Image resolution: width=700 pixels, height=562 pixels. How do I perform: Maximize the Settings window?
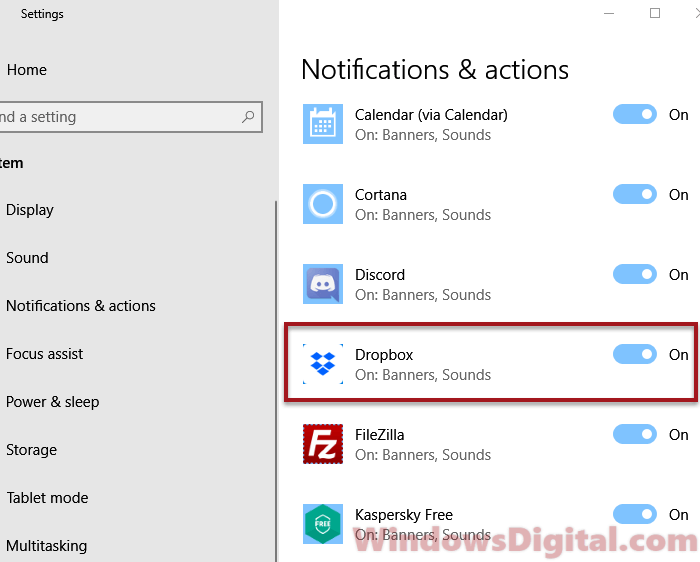pos(655,13)
